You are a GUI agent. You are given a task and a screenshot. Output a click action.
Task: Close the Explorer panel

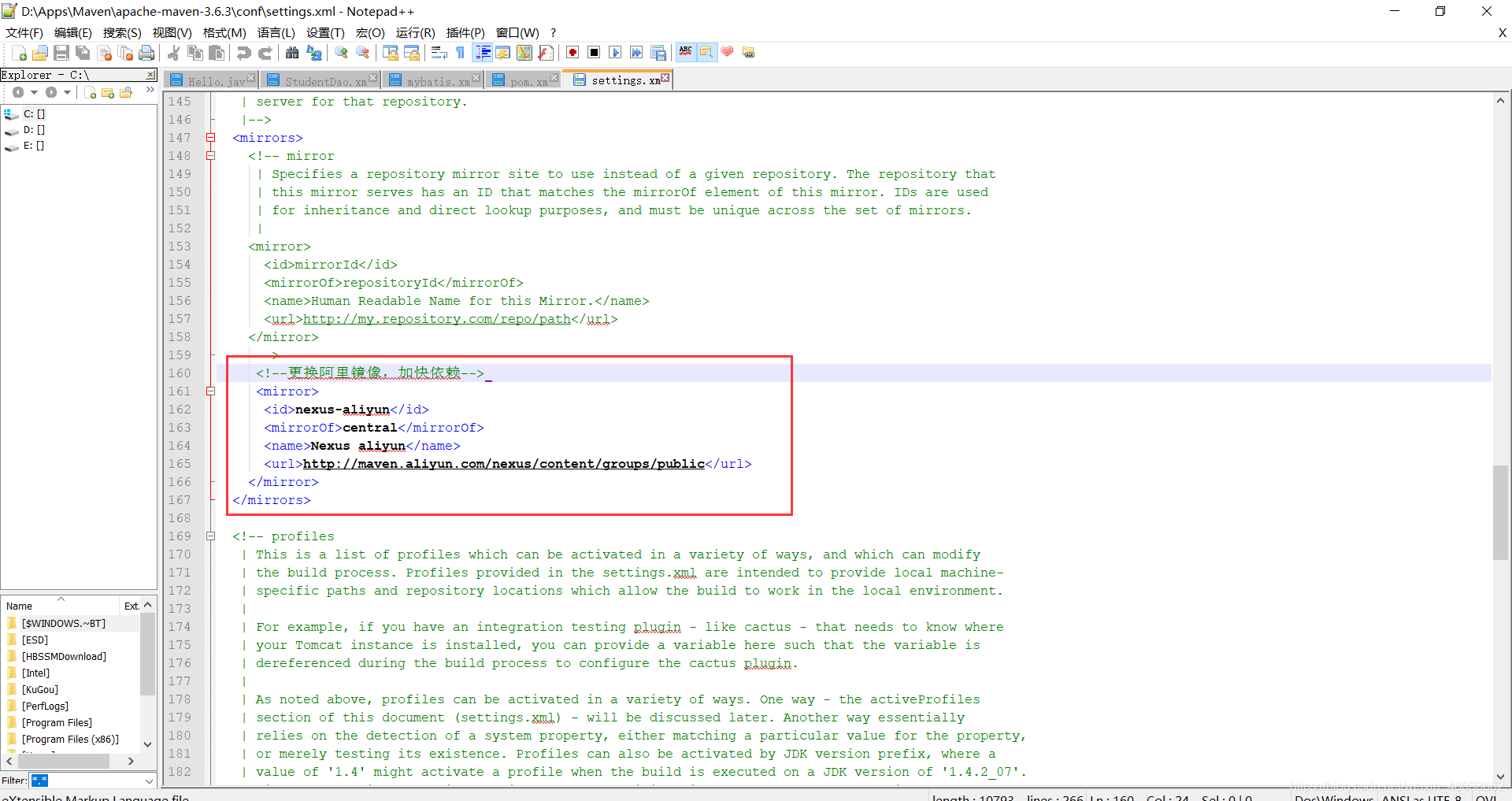coord(150,75)
